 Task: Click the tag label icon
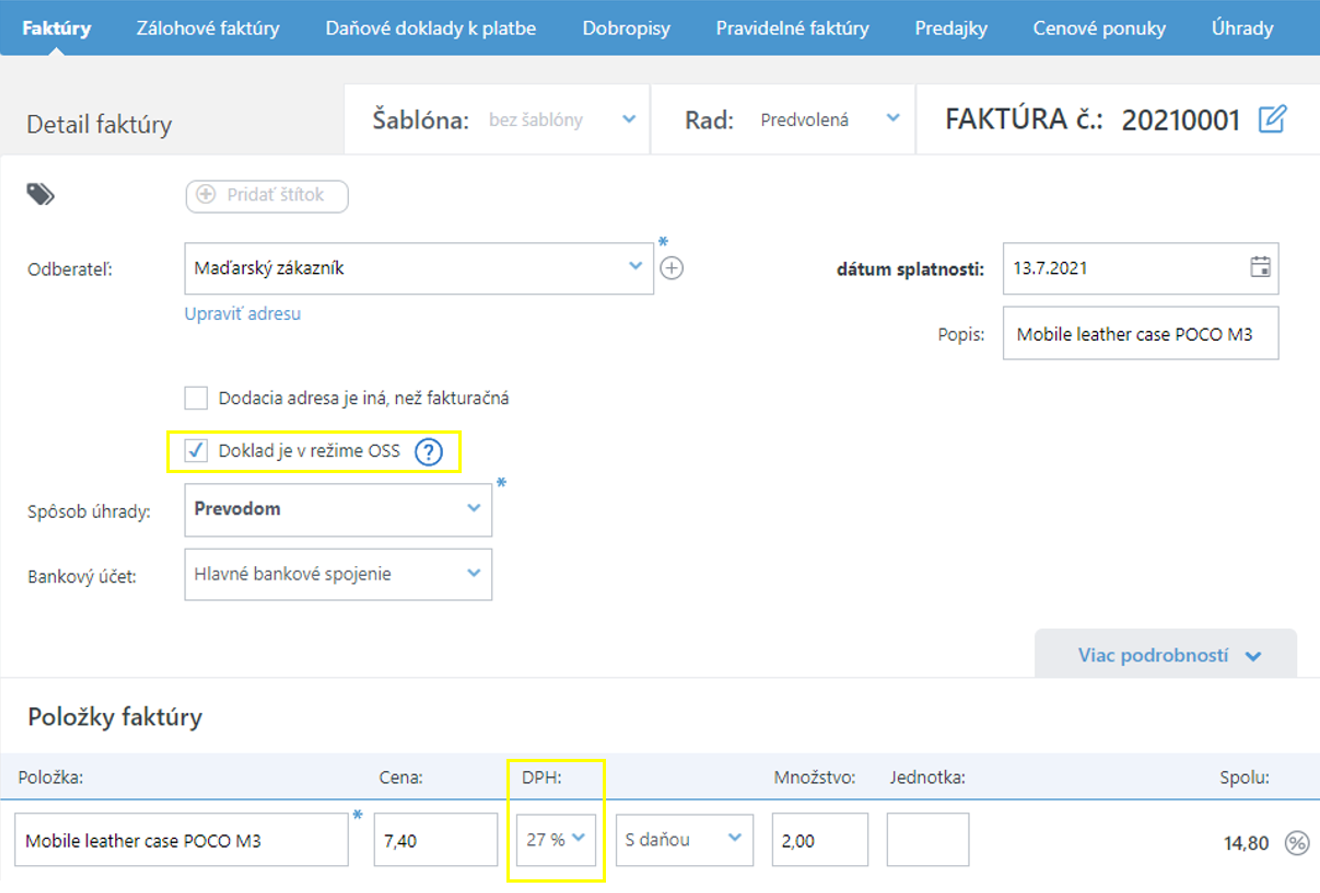pyautogui.click(x=40, y=195)
